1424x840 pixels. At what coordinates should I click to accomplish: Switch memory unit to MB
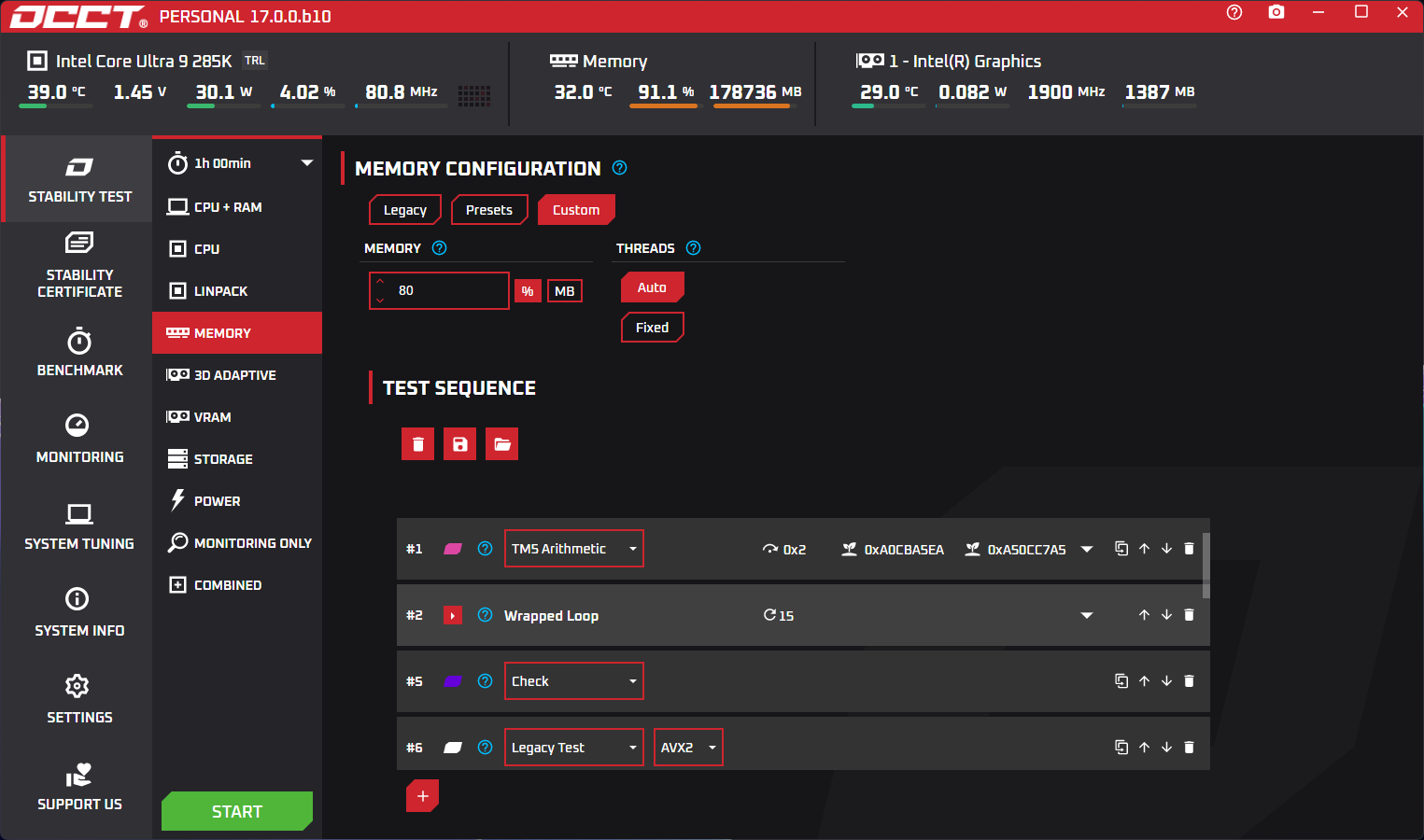564,291
